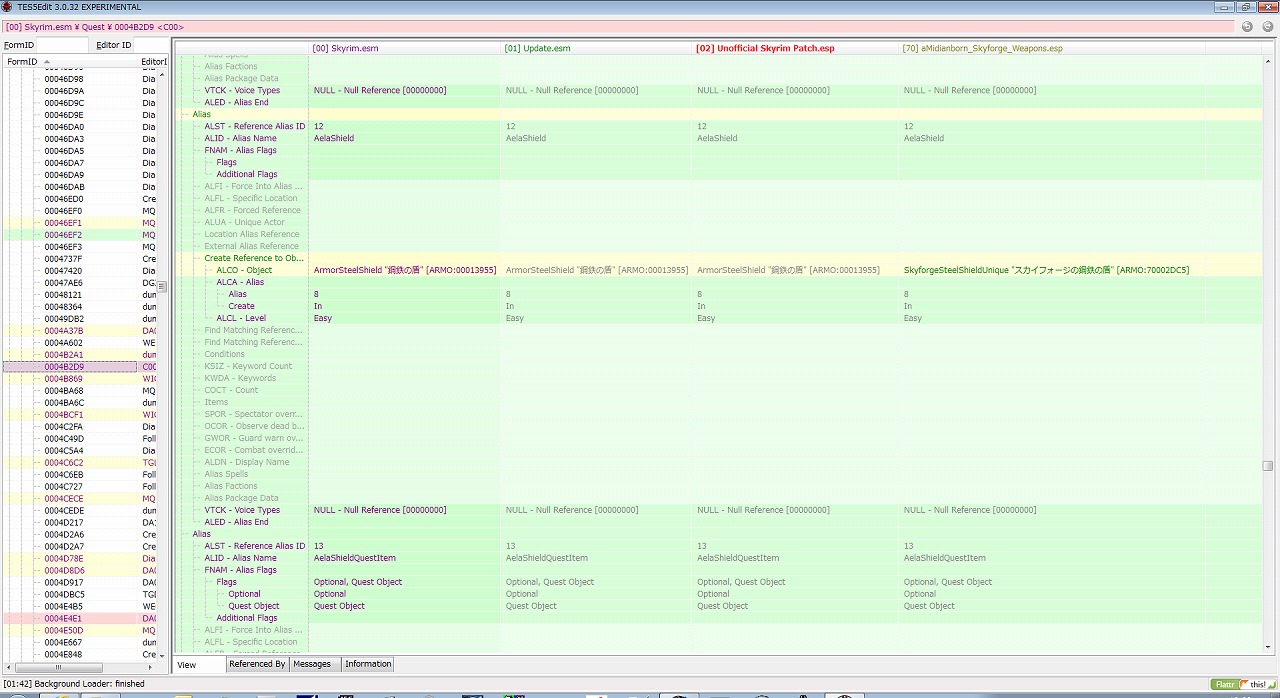The image size is (1280, 698).
Task: Focus the FormID search field
Action: pyautogui.click(x=61, y=45)
